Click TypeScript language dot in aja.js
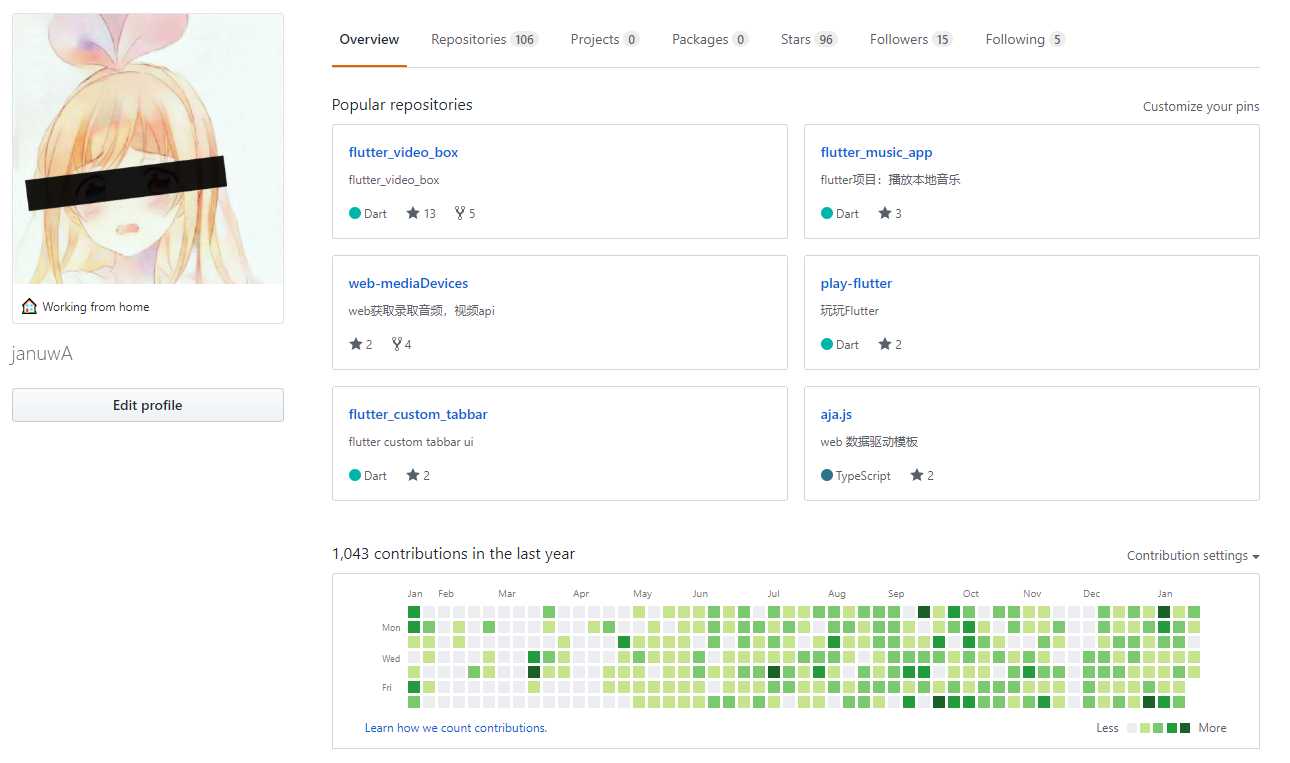This screenshot has width=1290, height=763. (x=827, y=475)
